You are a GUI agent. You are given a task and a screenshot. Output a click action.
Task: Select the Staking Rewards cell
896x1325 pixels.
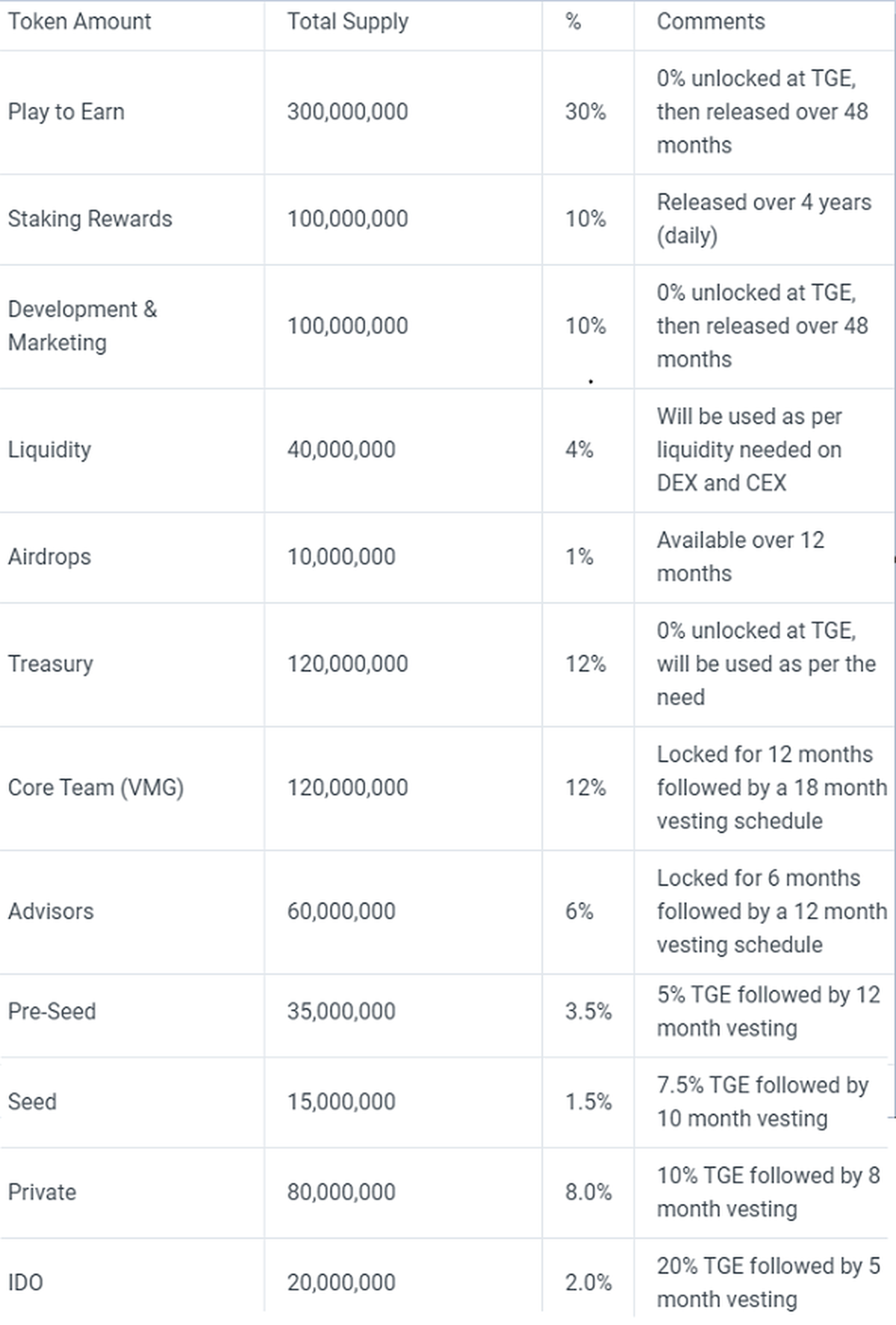(x=90, y=219)
